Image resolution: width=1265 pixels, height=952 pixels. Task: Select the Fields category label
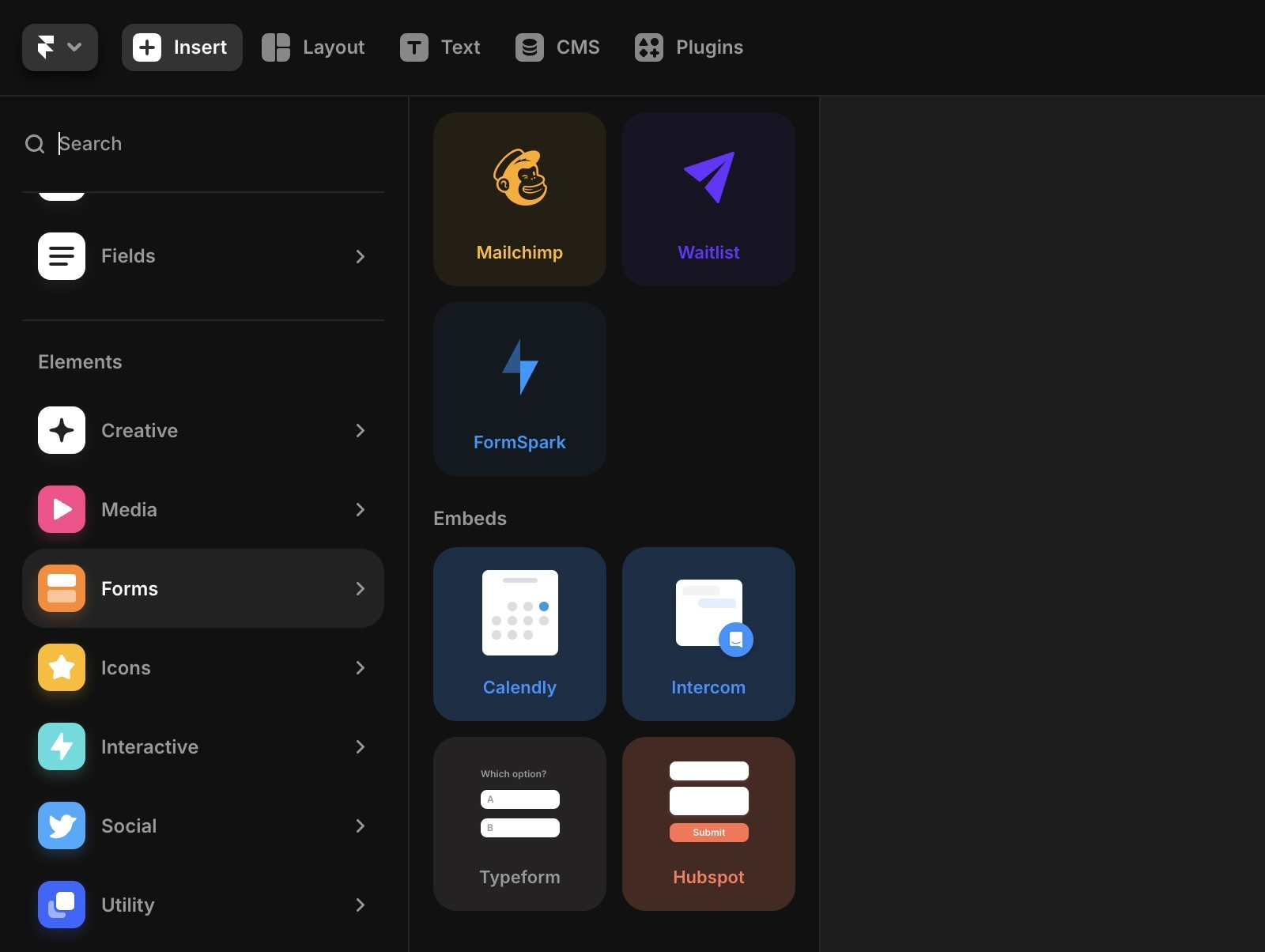click(128, 256)
